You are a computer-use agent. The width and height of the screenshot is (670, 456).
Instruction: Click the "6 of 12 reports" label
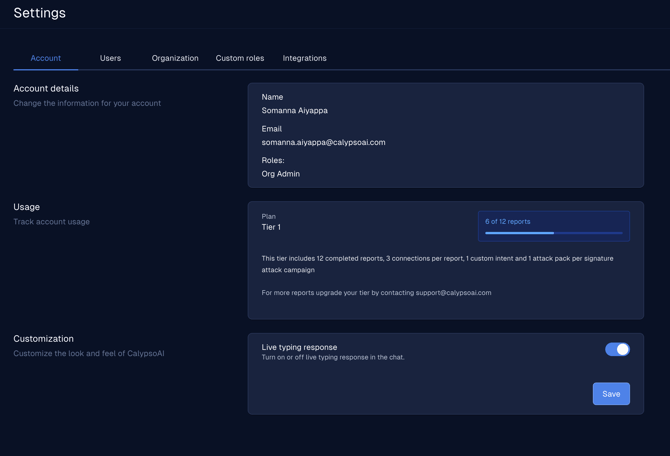click(x=508, y=221)
